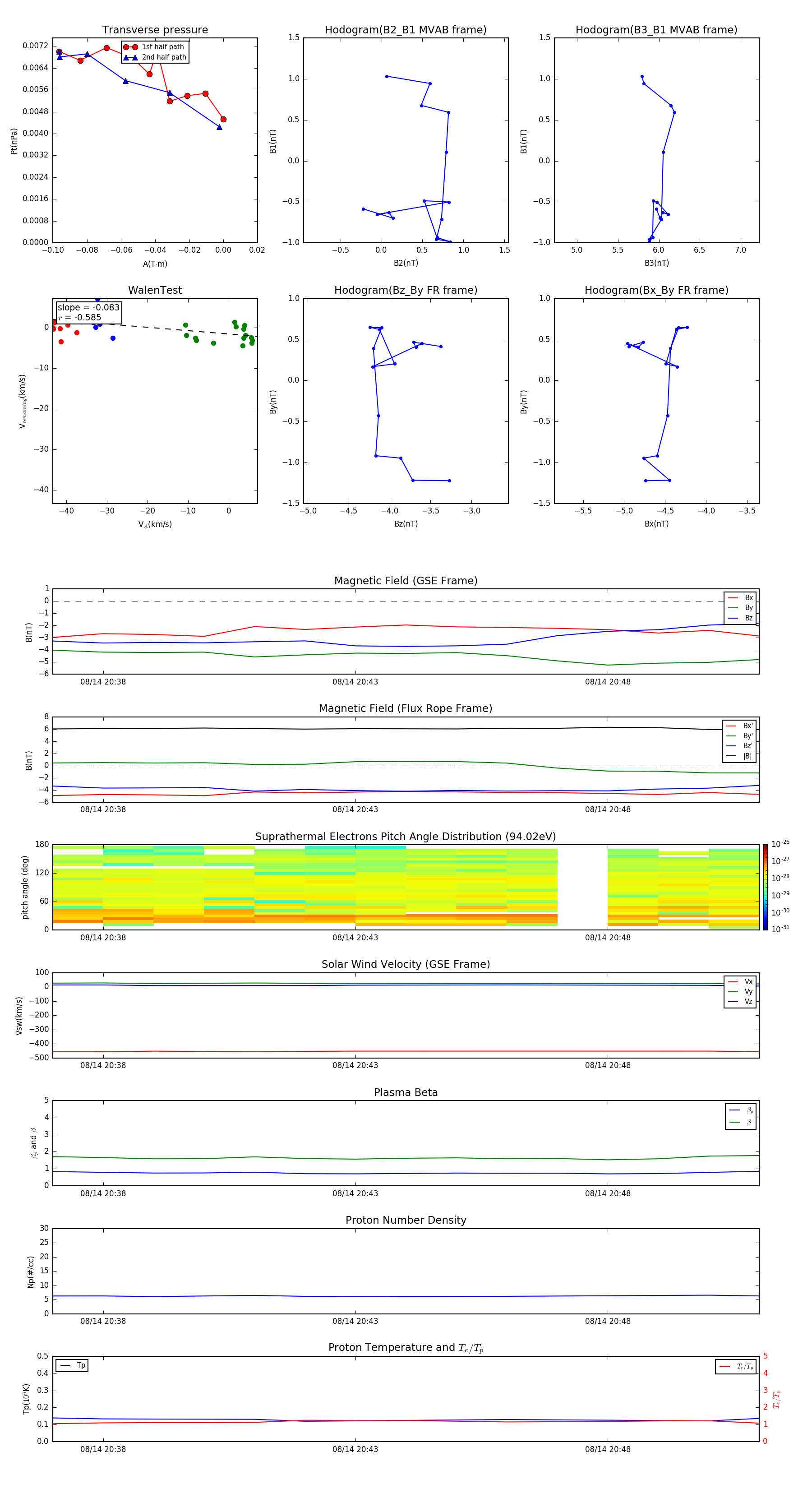Image resolution: width=812 pixels, height=1489 pixels.
Task: Click the "pitch angle (deg)" y-axis label
Action: [25, 887]
